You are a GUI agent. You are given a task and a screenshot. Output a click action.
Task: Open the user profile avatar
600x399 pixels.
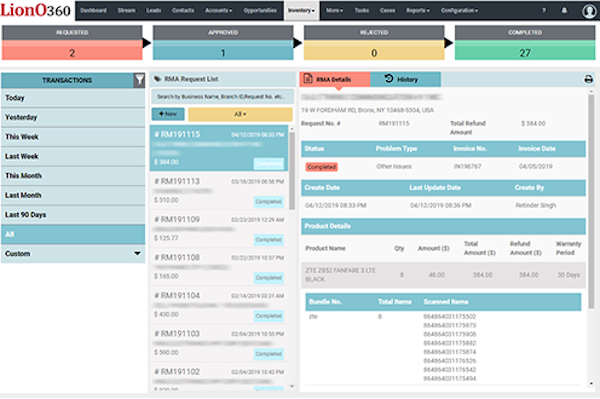tap(589, 11)
